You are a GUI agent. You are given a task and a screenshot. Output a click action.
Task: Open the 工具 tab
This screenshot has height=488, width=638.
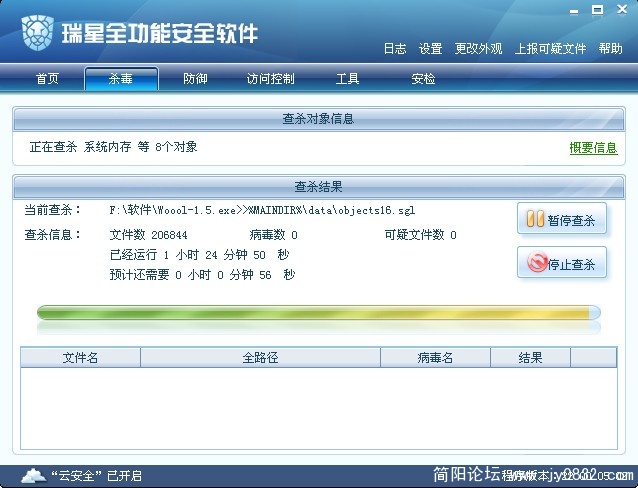(347, 79)
